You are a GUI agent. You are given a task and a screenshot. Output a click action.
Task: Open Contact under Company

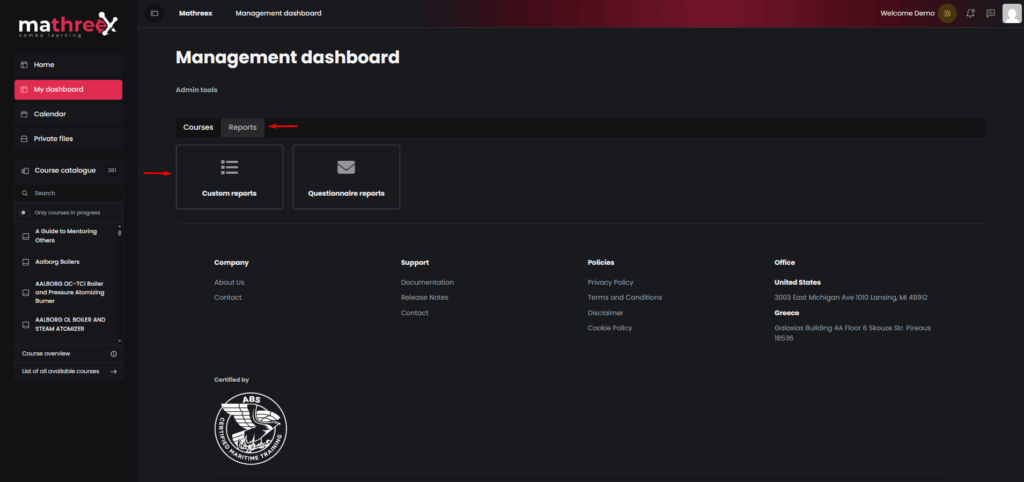(x=228, y=298)
